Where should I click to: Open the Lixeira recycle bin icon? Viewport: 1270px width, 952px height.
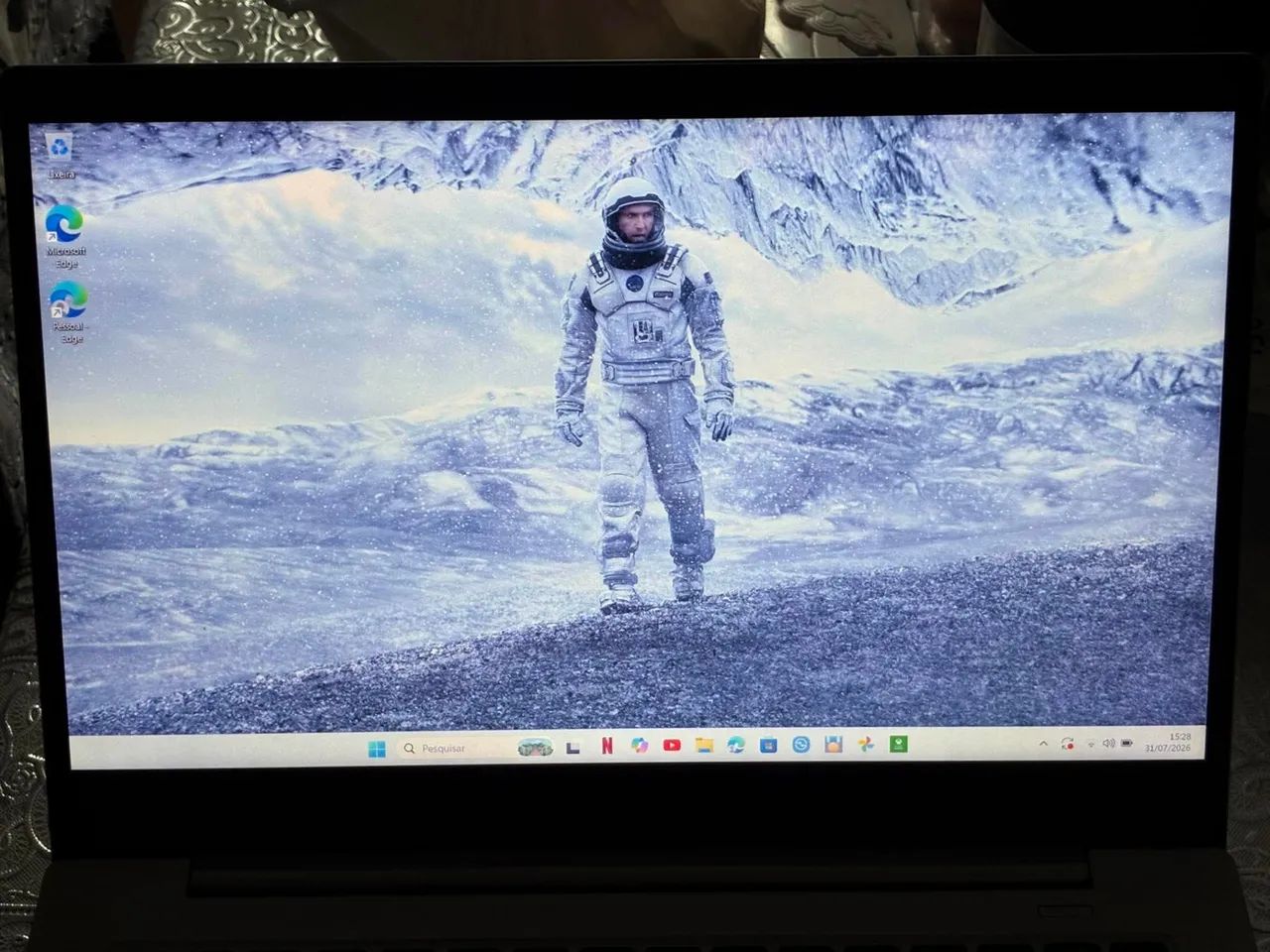pyautogui.click(x=61, y=154)
